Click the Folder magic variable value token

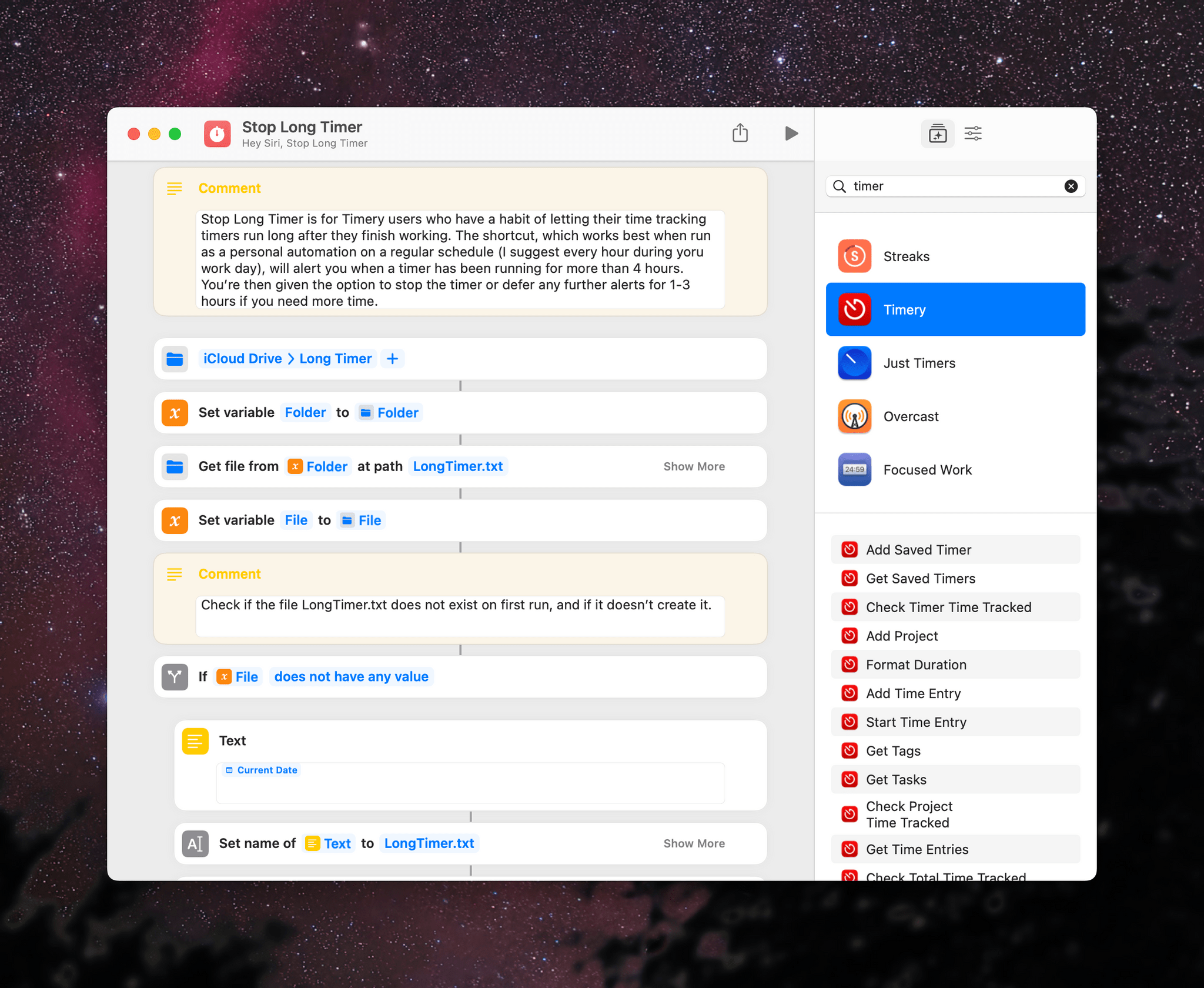click(389, 413)
